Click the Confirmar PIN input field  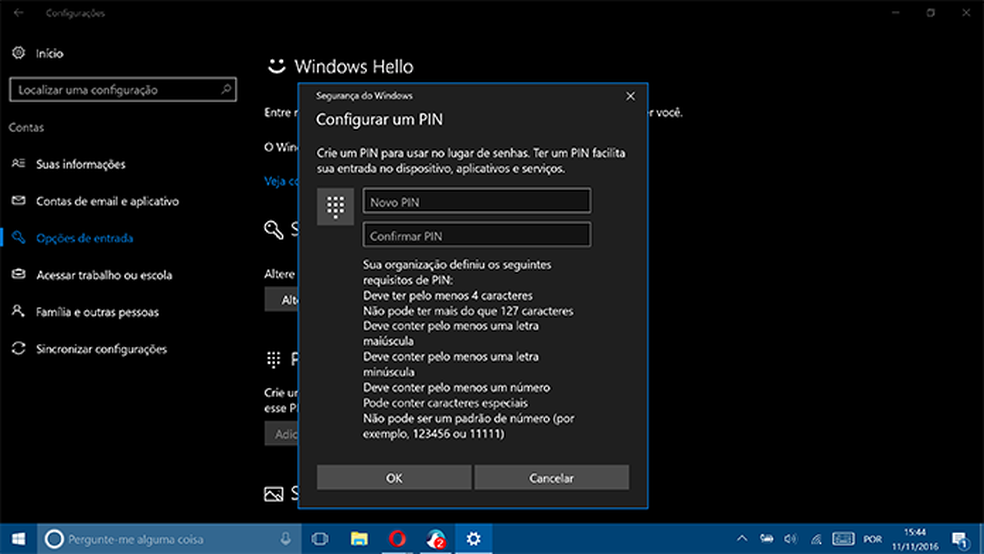[476, 235]
